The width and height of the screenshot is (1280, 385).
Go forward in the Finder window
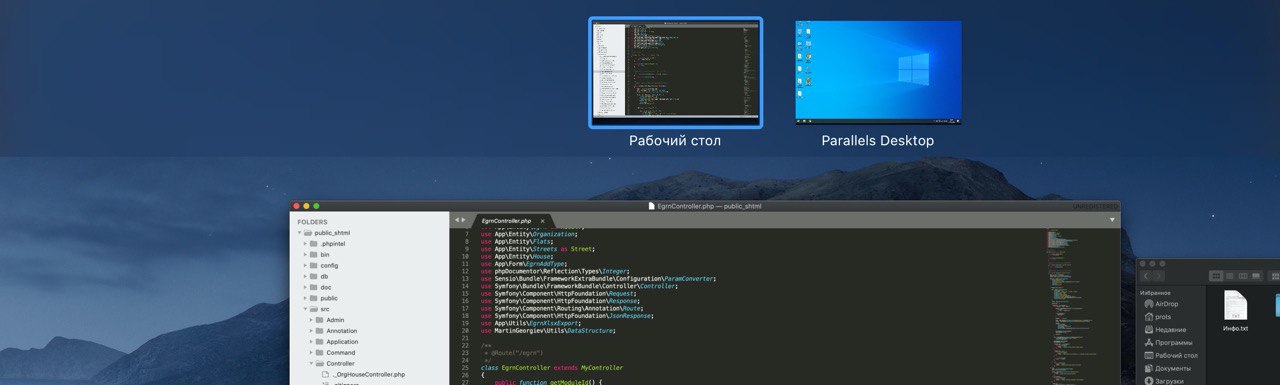(1159, 275)
